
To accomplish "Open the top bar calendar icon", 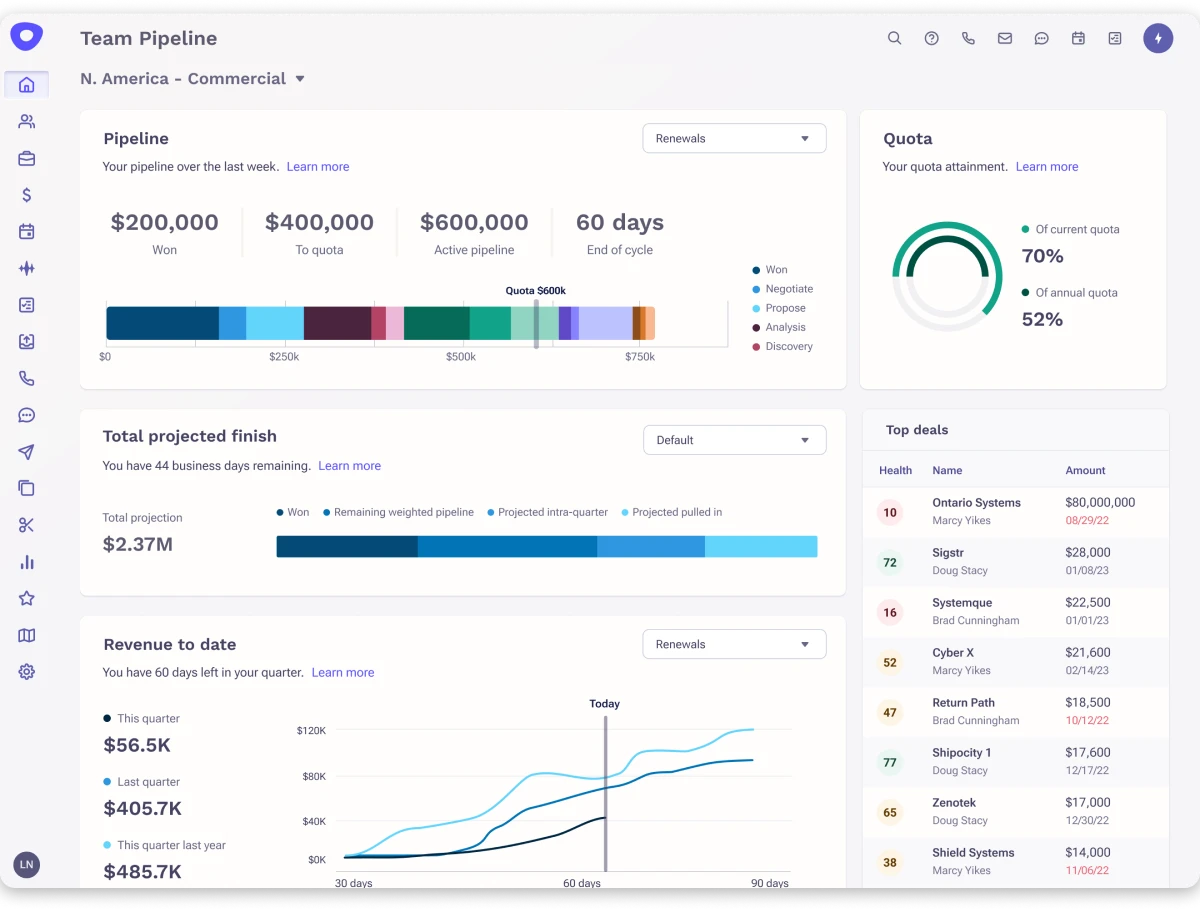I will (1078, 38).
